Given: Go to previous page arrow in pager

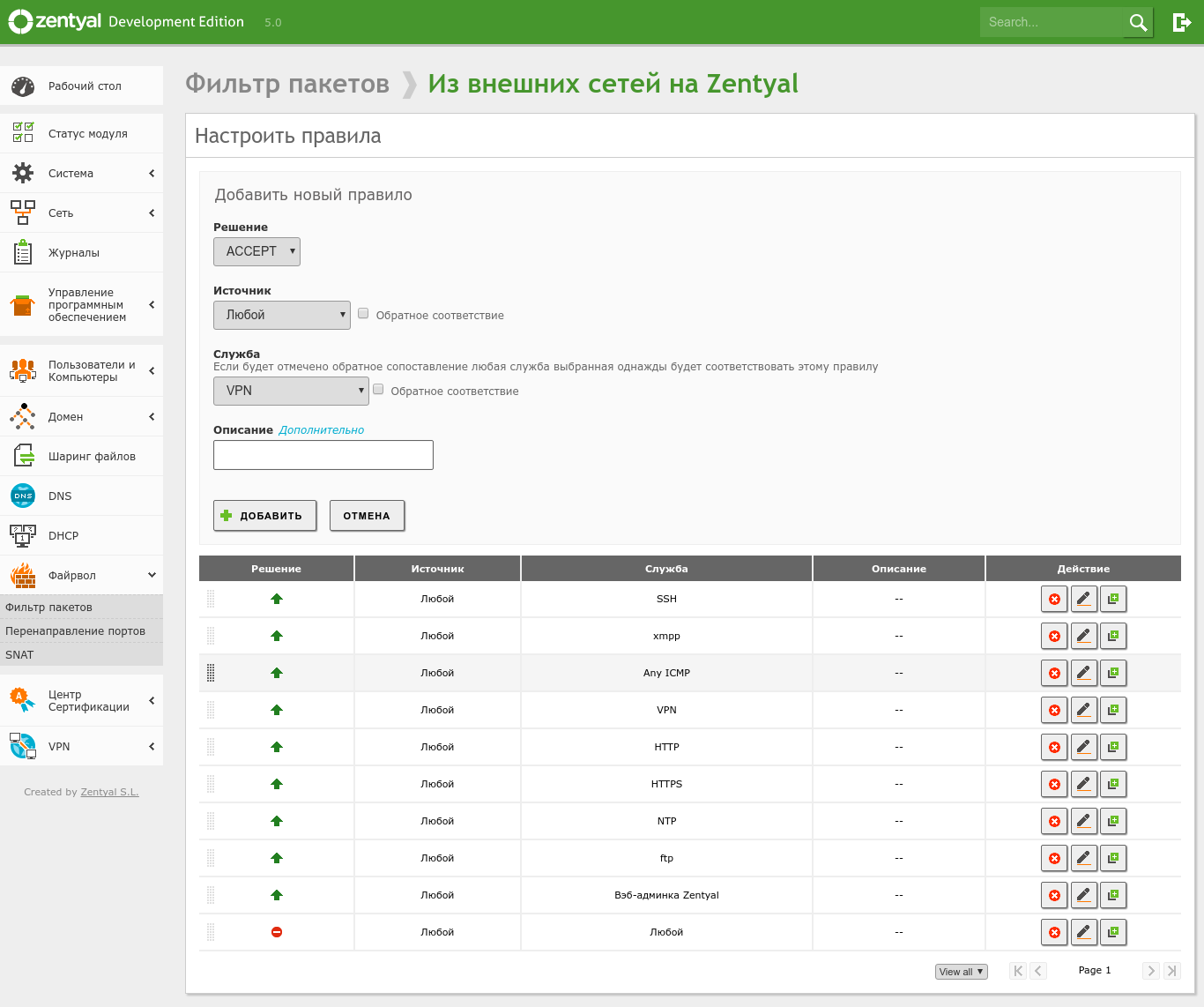Looking at the screenshot, I should [1038, 971].
